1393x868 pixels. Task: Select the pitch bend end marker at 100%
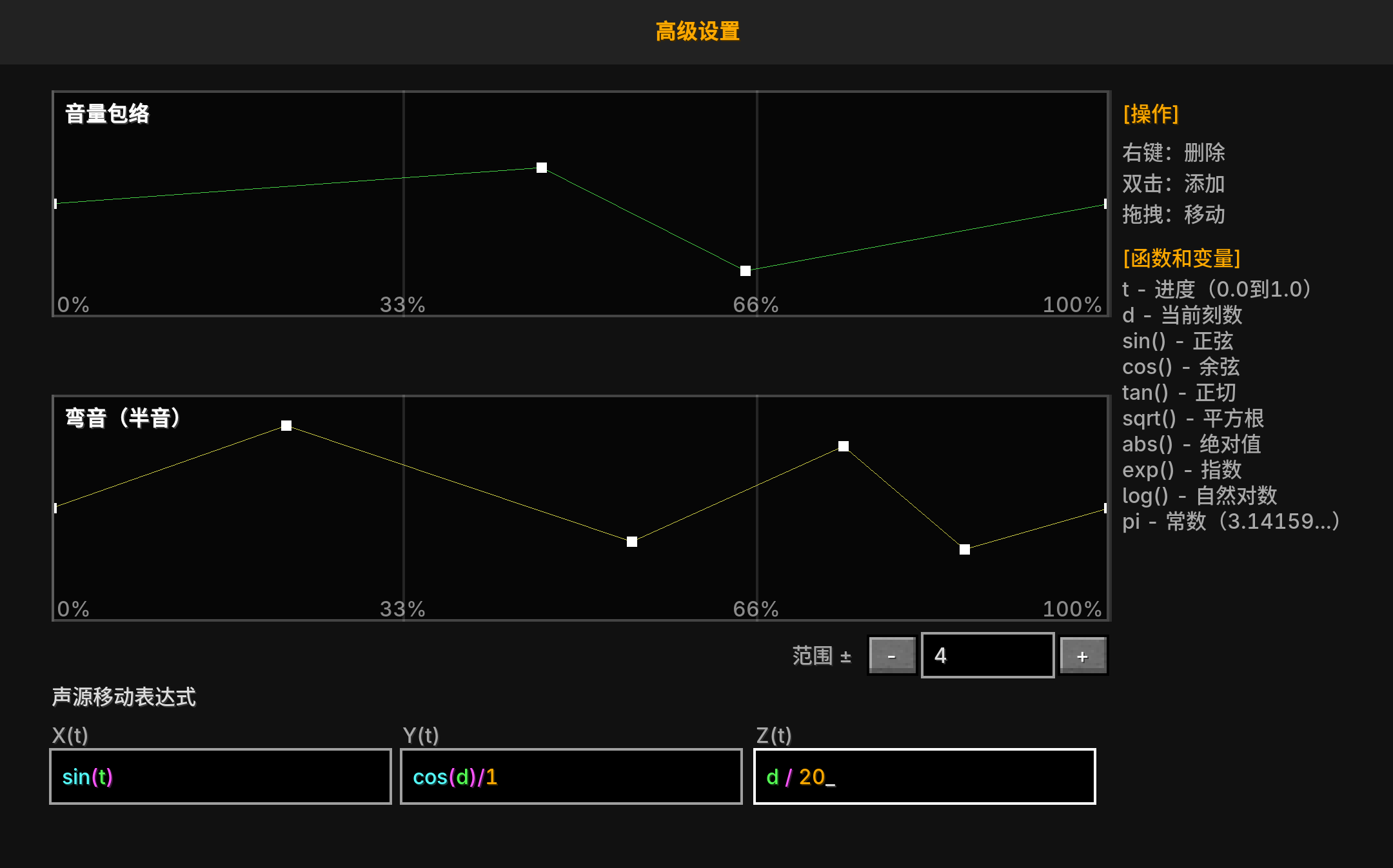(x=1105, y=508)
